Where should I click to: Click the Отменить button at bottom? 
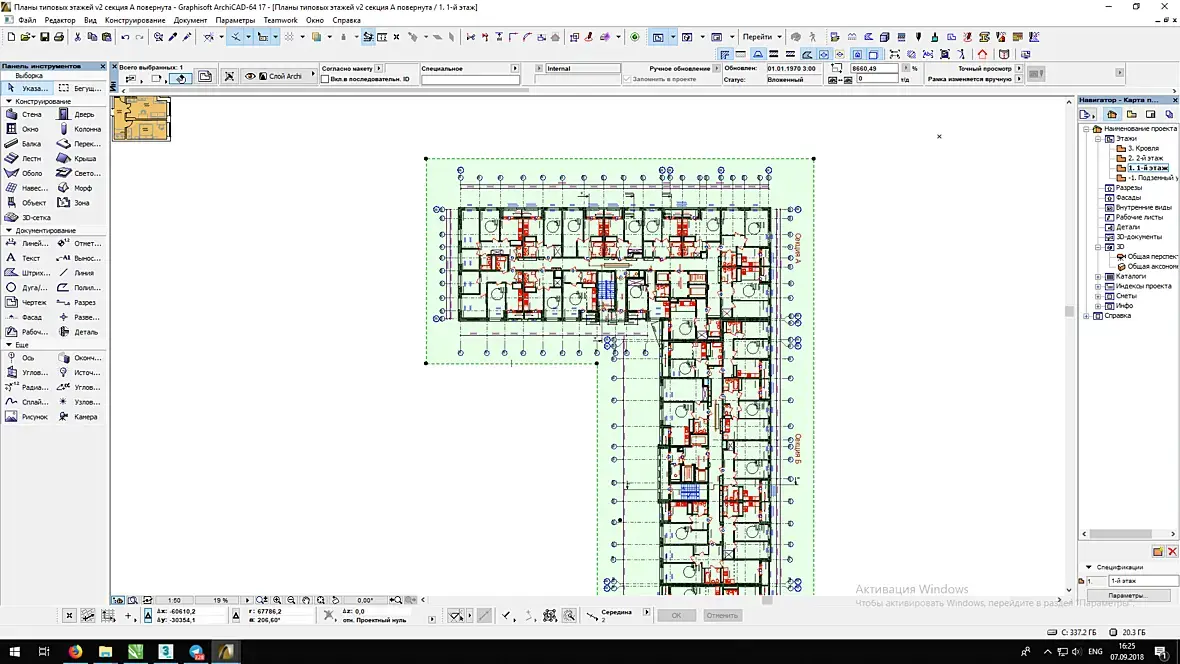click(x=722, y=615)
